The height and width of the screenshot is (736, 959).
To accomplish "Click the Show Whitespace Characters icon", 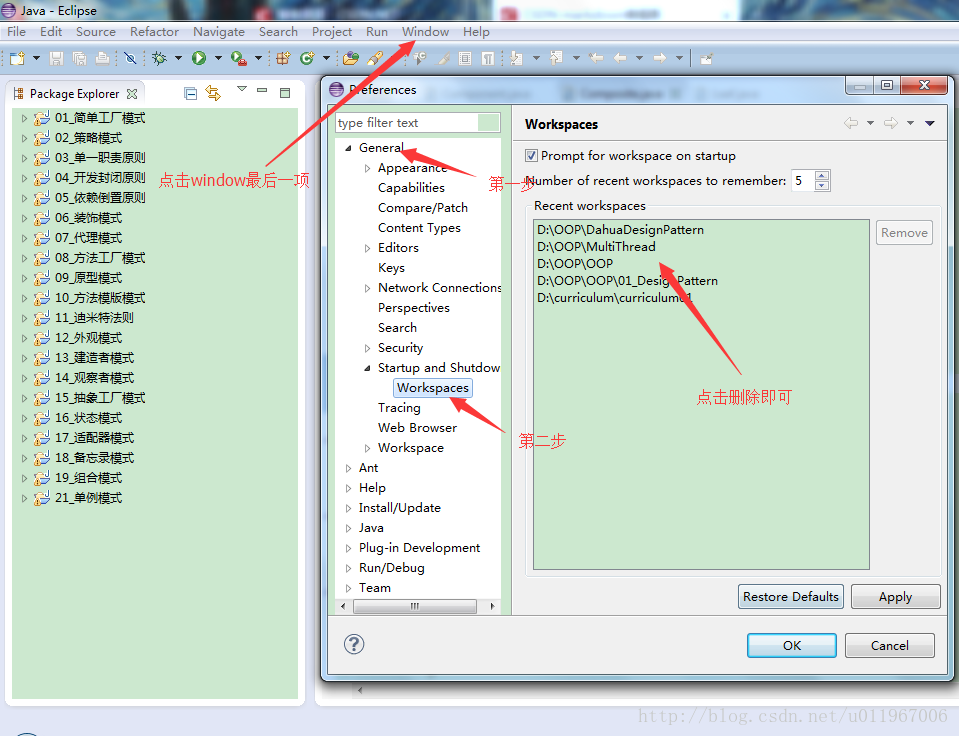I will 487,58.
